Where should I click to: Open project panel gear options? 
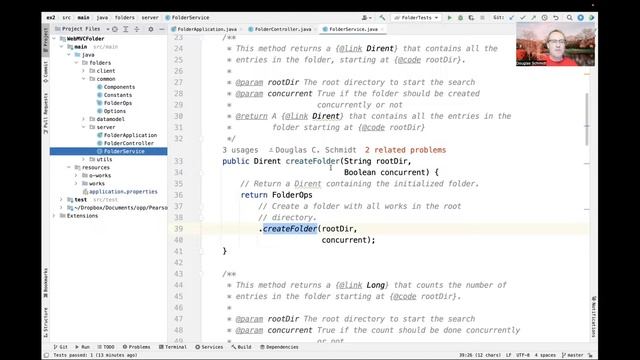(x=151, y=29)
